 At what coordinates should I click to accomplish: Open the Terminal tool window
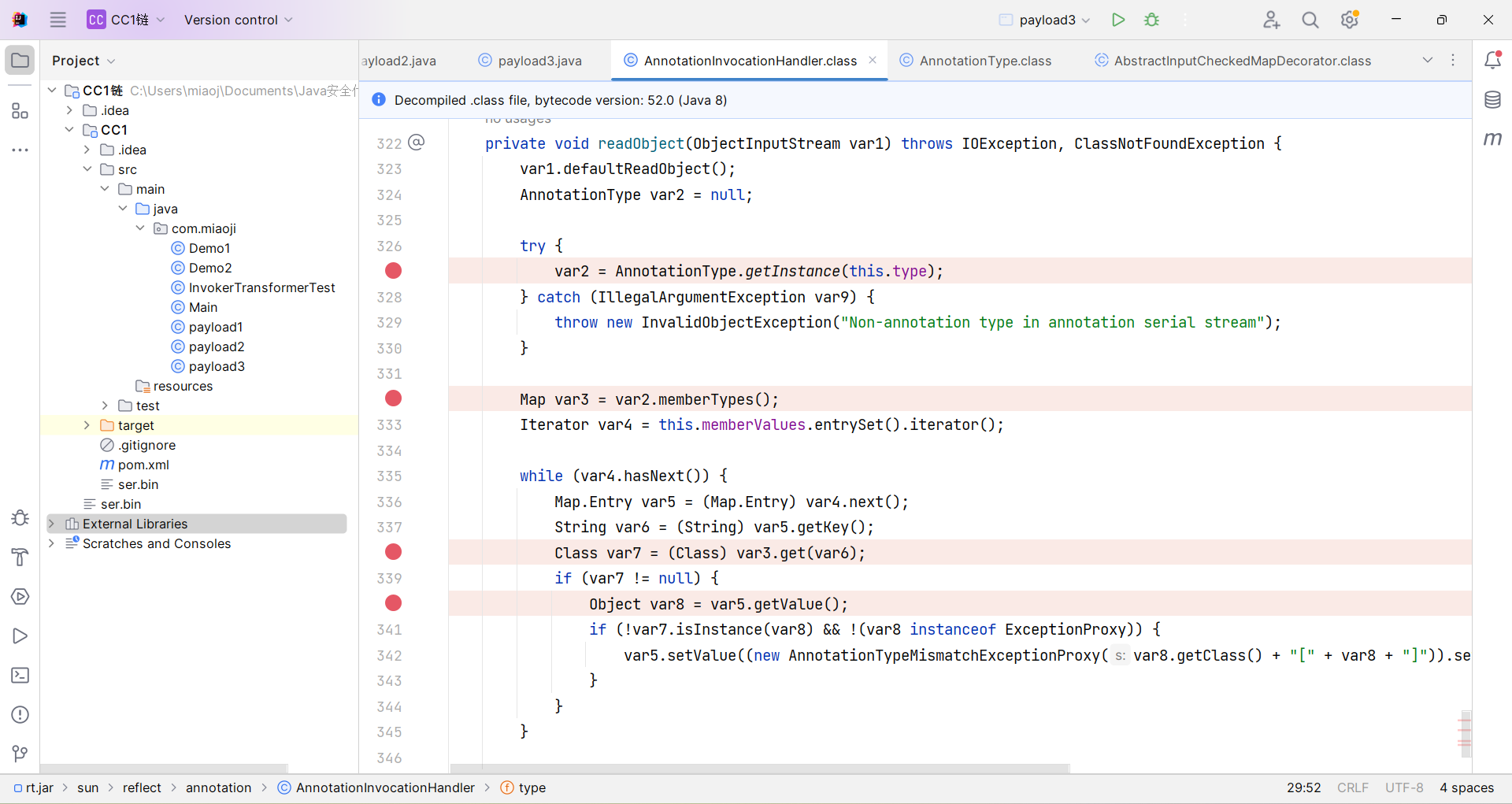tap(20, 676)
